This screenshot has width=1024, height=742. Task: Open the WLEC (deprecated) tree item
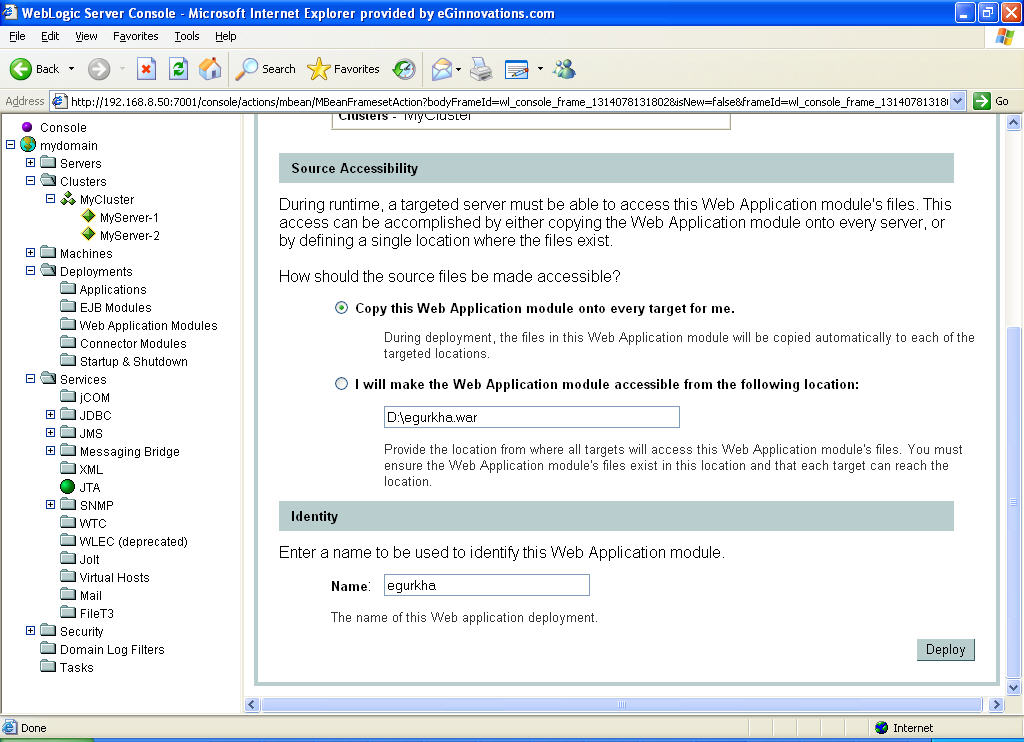click(133, 541)
